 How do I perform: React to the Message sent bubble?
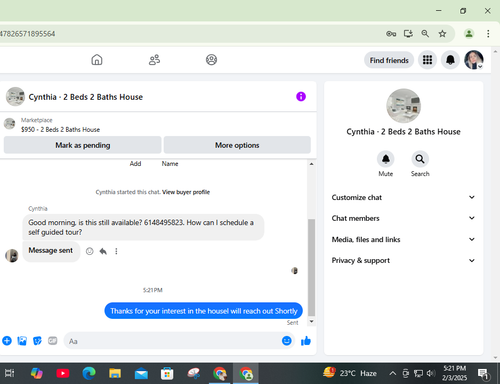pos(89,251)
